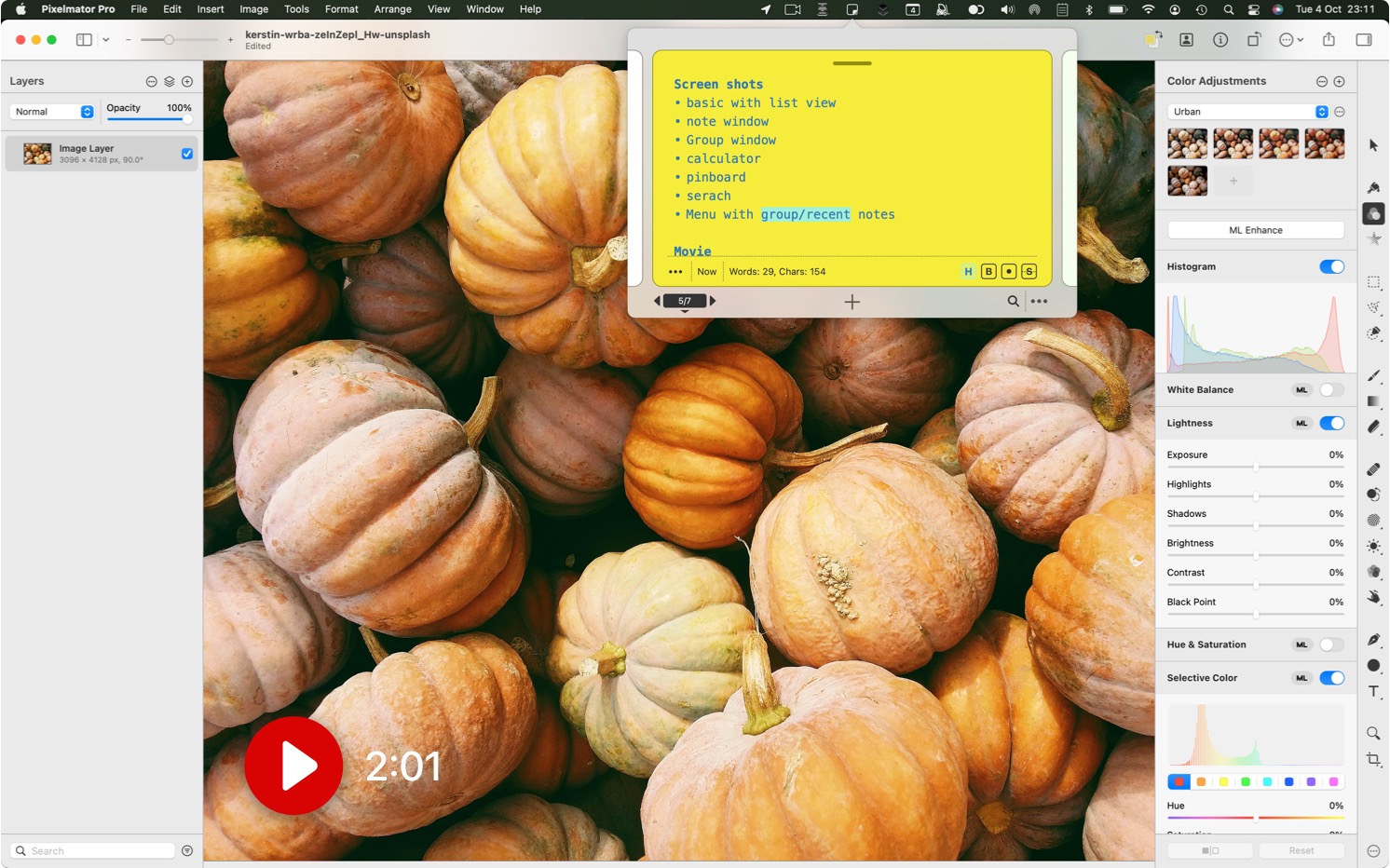Activate the Paint brush tool
The width and height of the screenshot is (1390, 868).
pos(1373,375)
